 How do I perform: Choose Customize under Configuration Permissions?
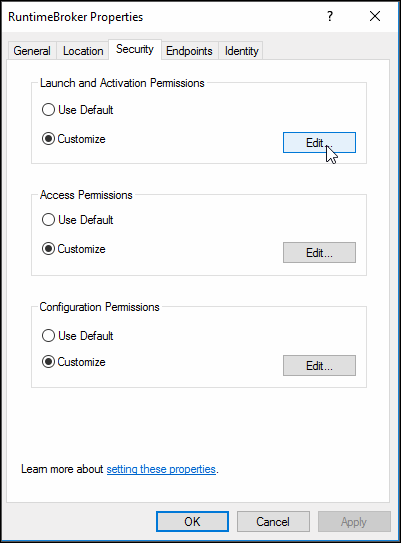point(73,362)
